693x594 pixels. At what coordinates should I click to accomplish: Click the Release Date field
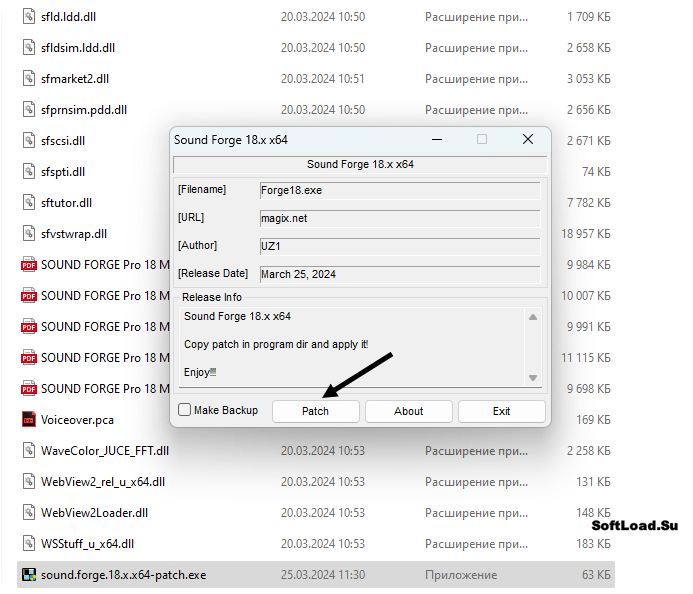click(400, 274)
